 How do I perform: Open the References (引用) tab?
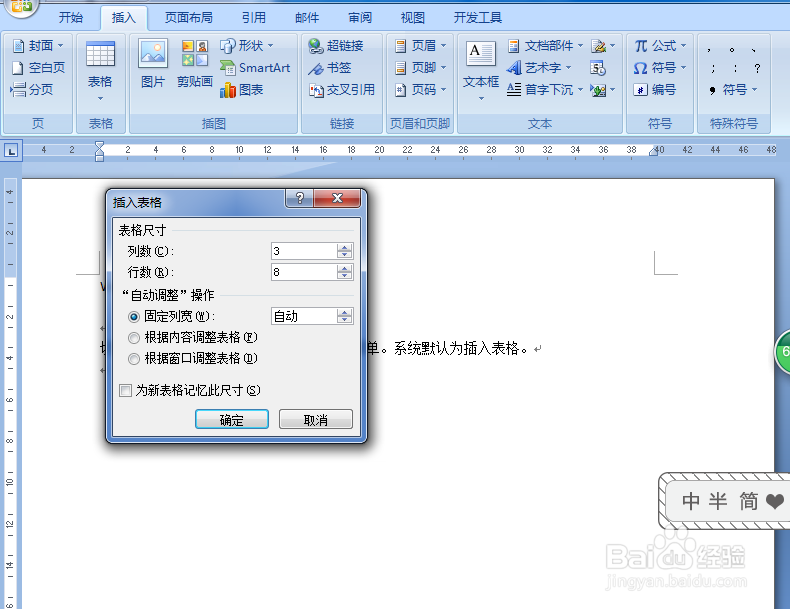click(253, 18)
